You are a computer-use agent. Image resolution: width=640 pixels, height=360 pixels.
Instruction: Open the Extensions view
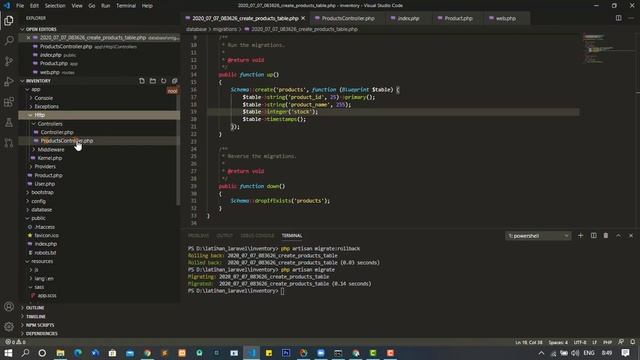coord(9,102)
